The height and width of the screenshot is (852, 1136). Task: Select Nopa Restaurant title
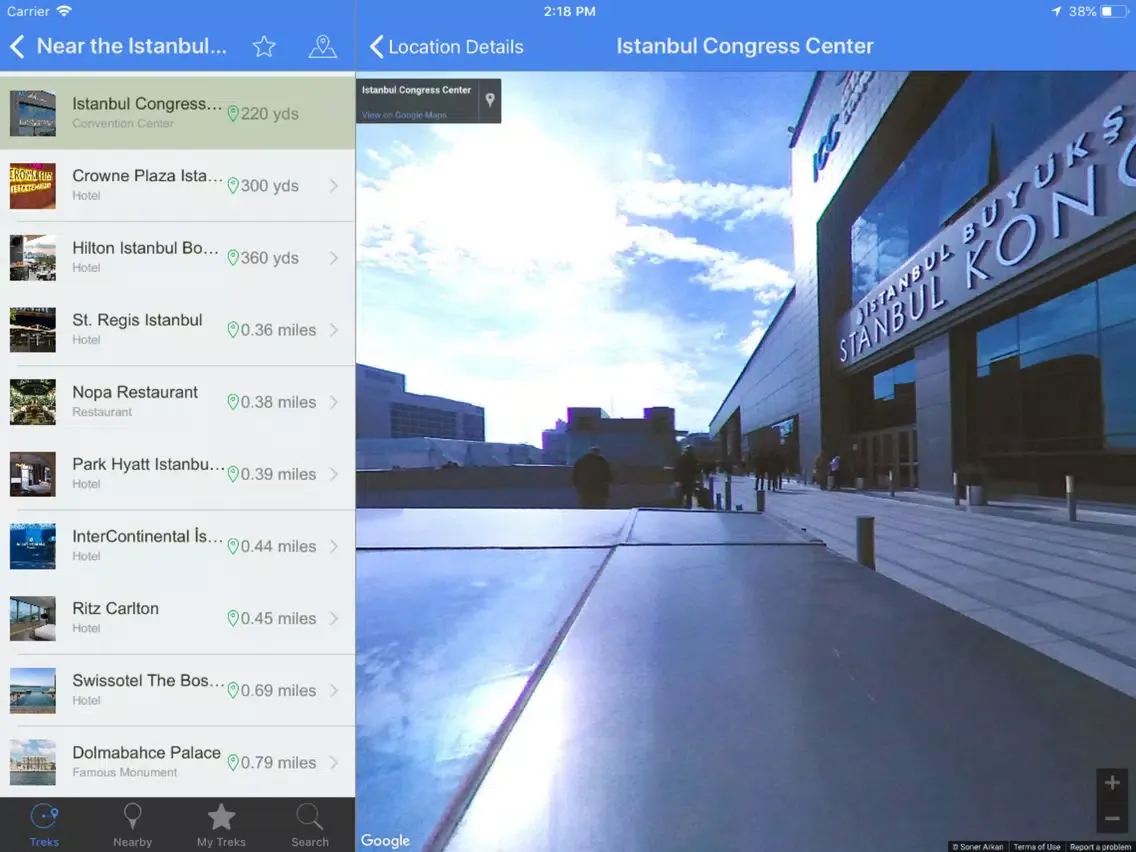[x=135, y=392]
